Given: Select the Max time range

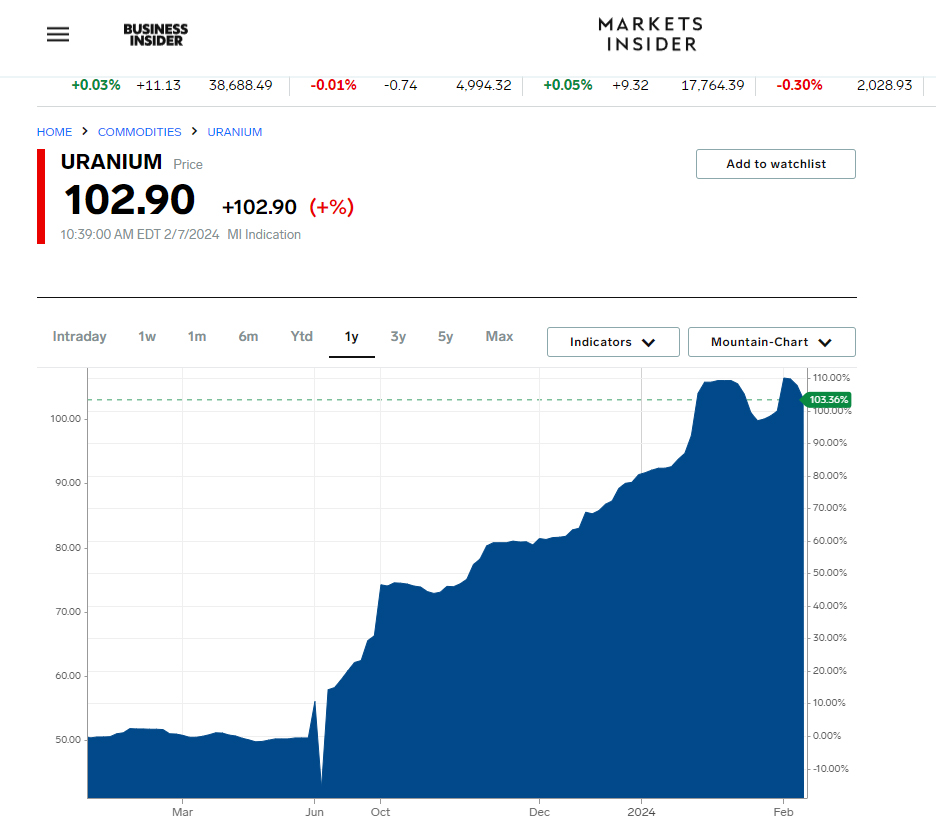Looking at the screenshot, I should click(x=499, y=336).
